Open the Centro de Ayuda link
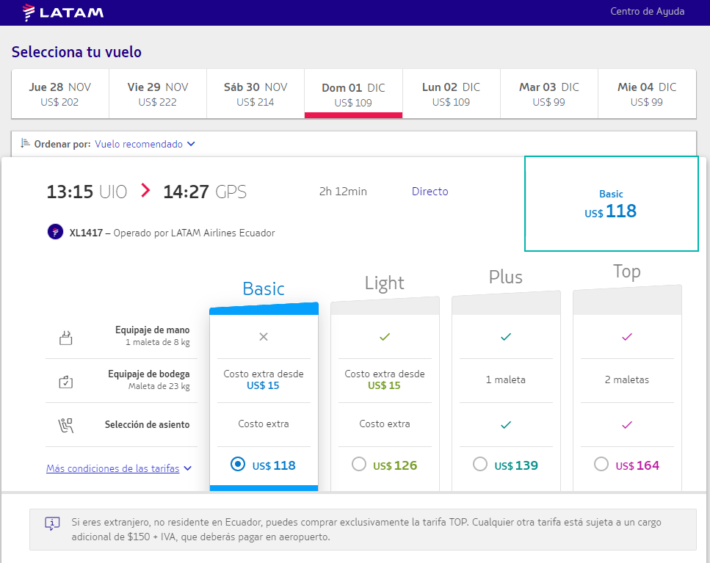The height and width of the screenshot is (563, 710). [647, 11]
